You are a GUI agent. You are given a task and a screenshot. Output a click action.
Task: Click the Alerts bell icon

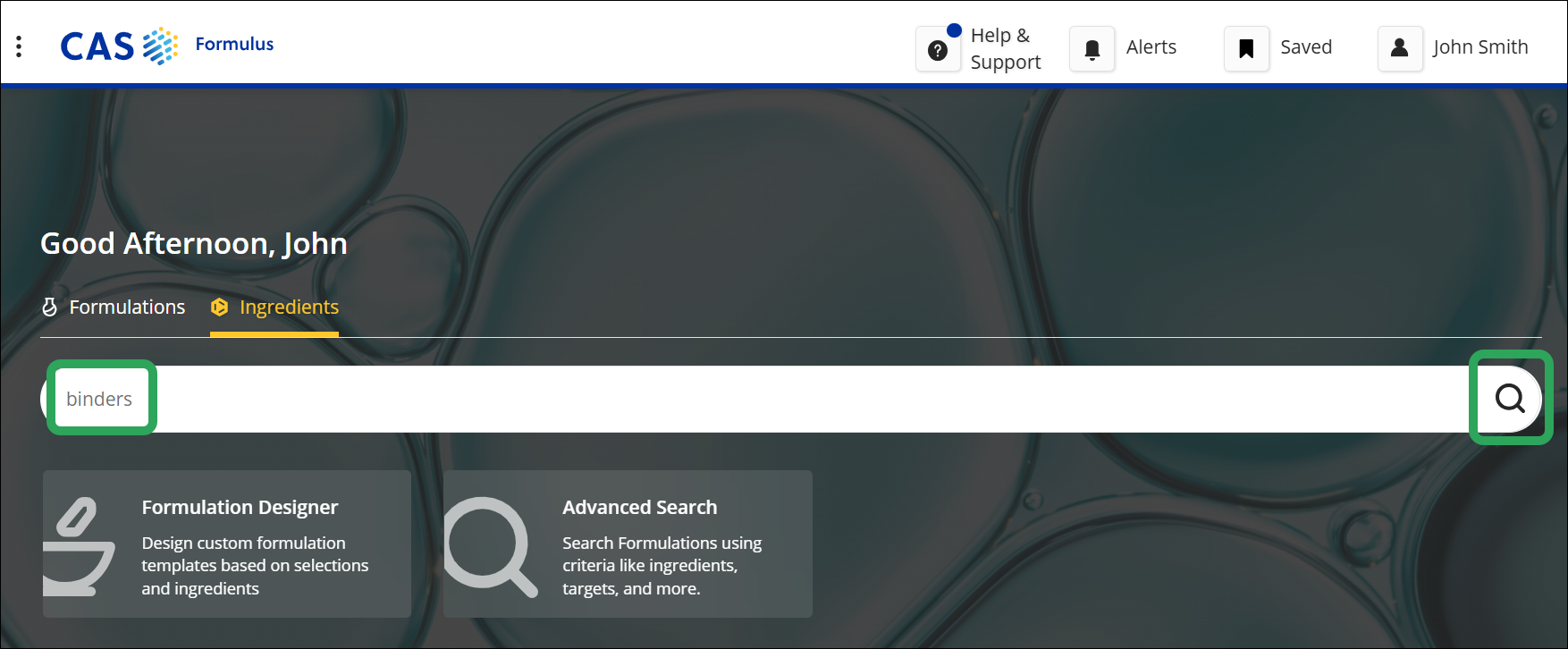tap(1092, 49)
